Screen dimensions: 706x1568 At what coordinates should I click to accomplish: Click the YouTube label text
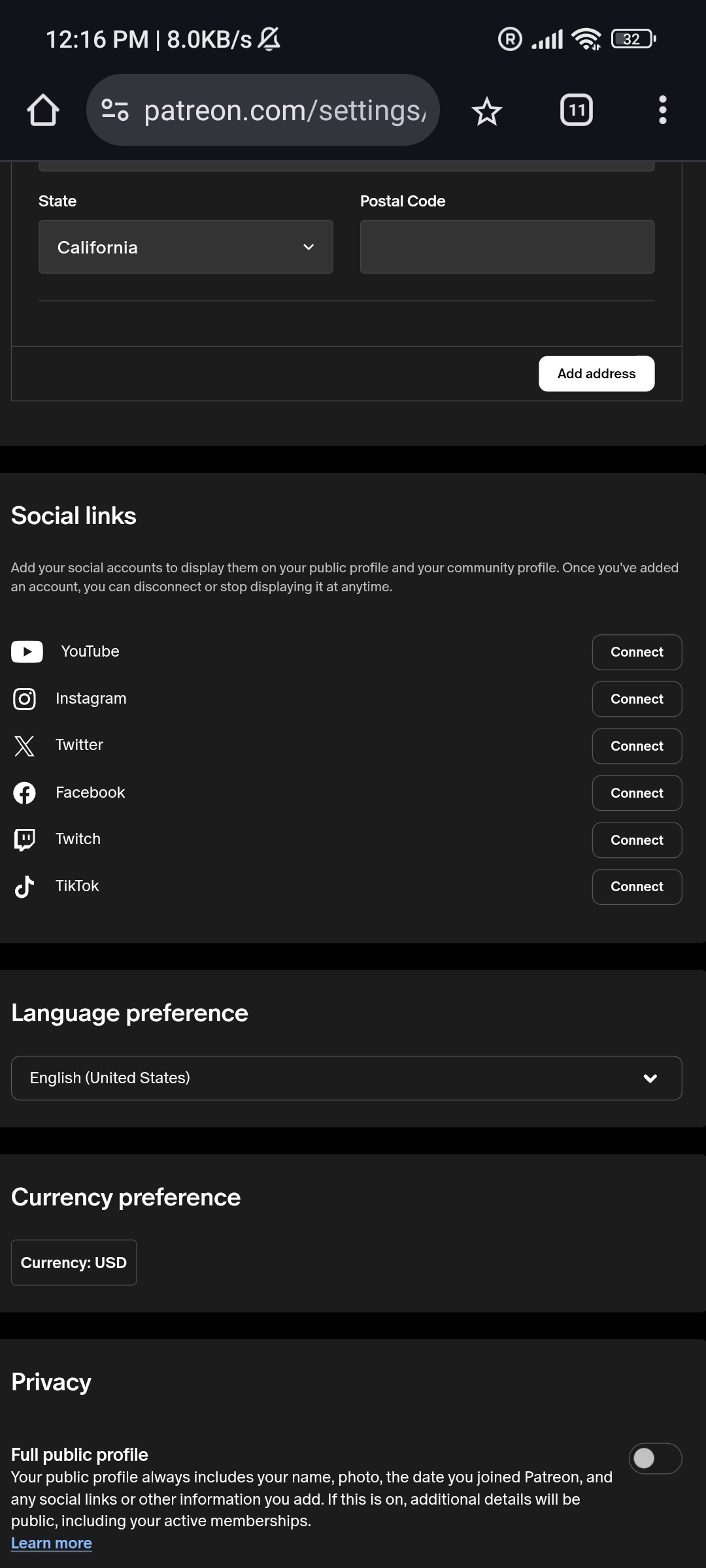90,651
